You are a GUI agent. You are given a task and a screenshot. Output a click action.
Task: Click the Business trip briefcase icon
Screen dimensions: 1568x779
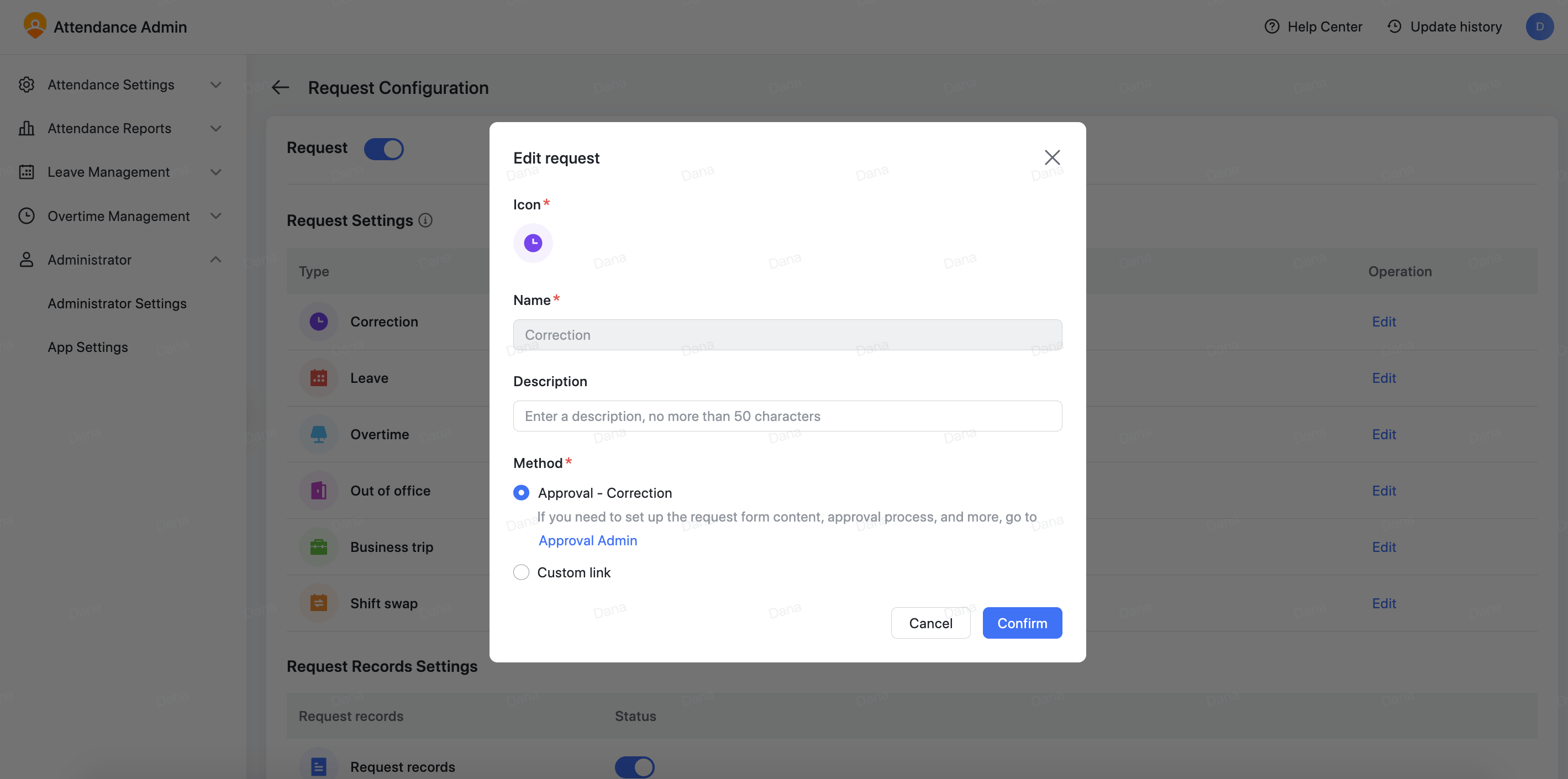click(x=318, y=546)
